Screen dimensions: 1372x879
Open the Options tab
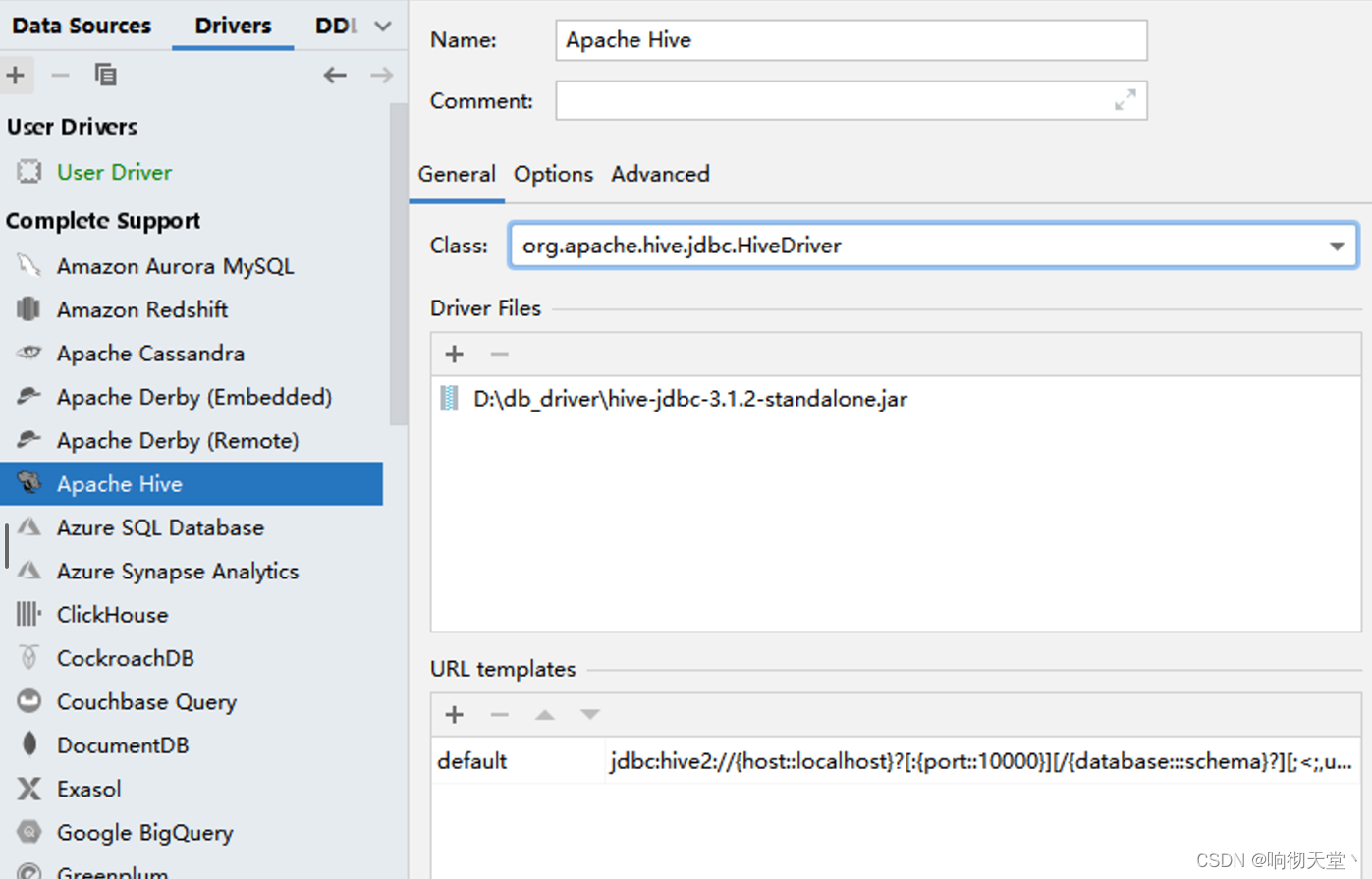tap(553, 174)
